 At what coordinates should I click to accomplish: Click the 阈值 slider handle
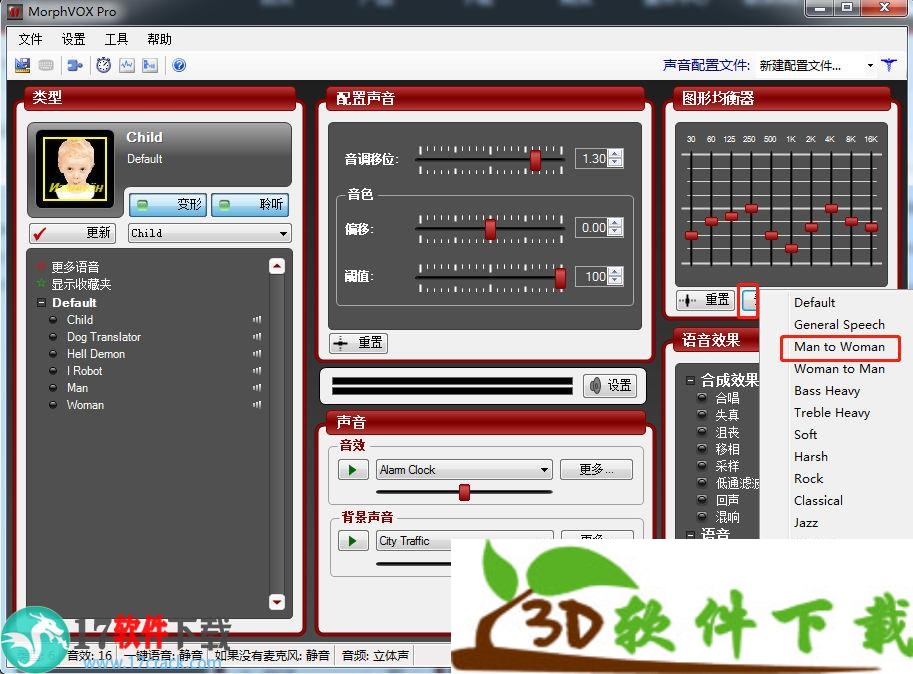[x=560, y=278]
